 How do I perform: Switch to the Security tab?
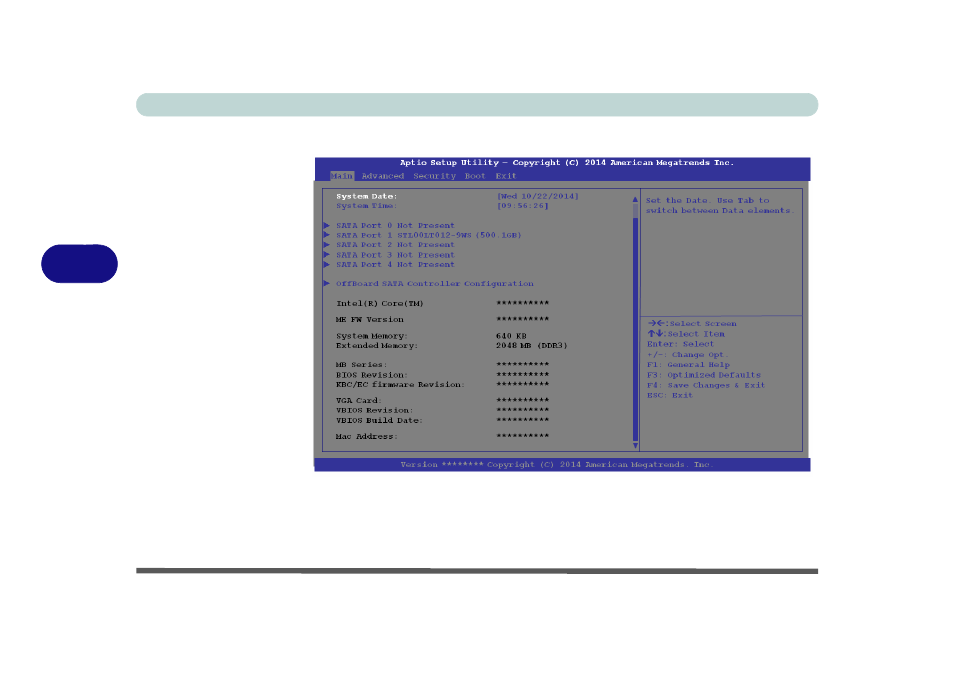click(435, 176)
